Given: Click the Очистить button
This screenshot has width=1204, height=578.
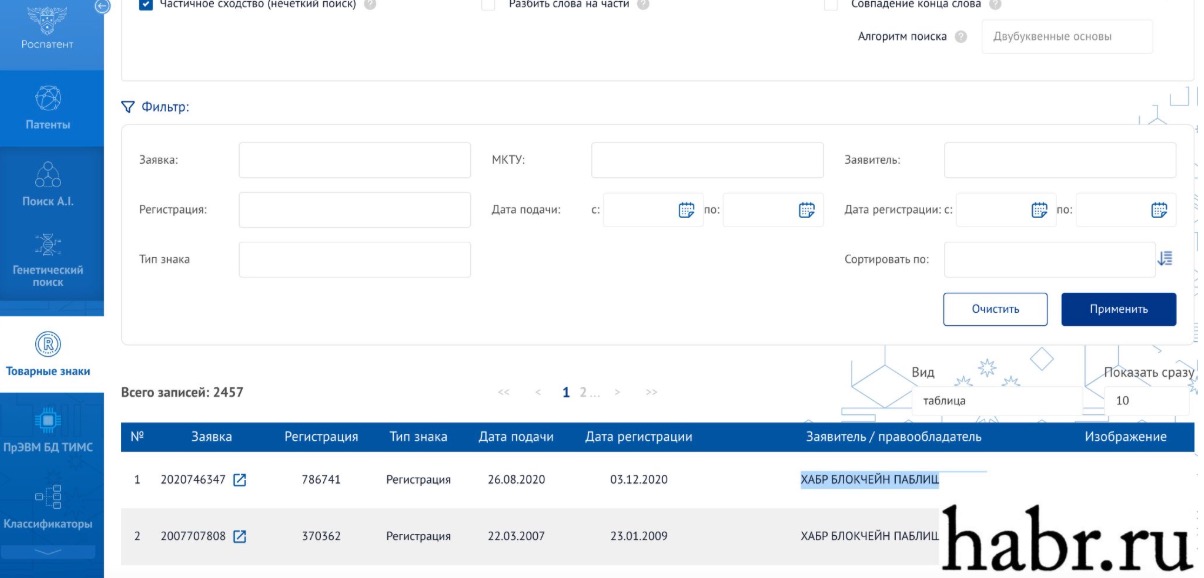Looking at the screenshot, I should (995, 309).
